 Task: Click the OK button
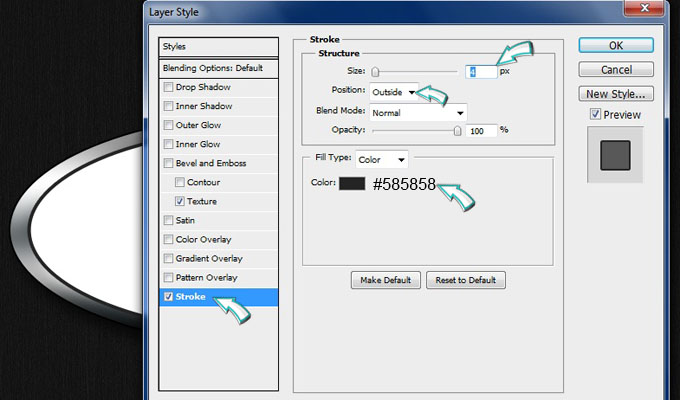click(x=616, y=46)
